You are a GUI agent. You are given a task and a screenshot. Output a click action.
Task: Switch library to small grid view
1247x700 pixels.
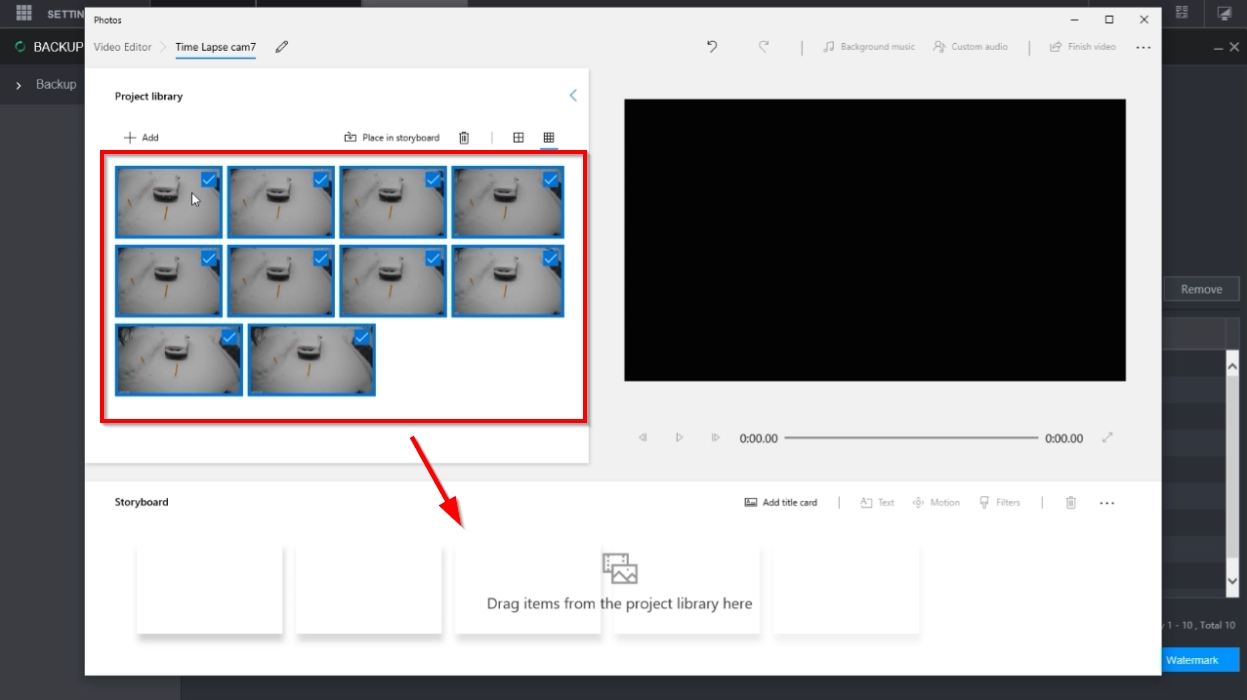[549, 138]
